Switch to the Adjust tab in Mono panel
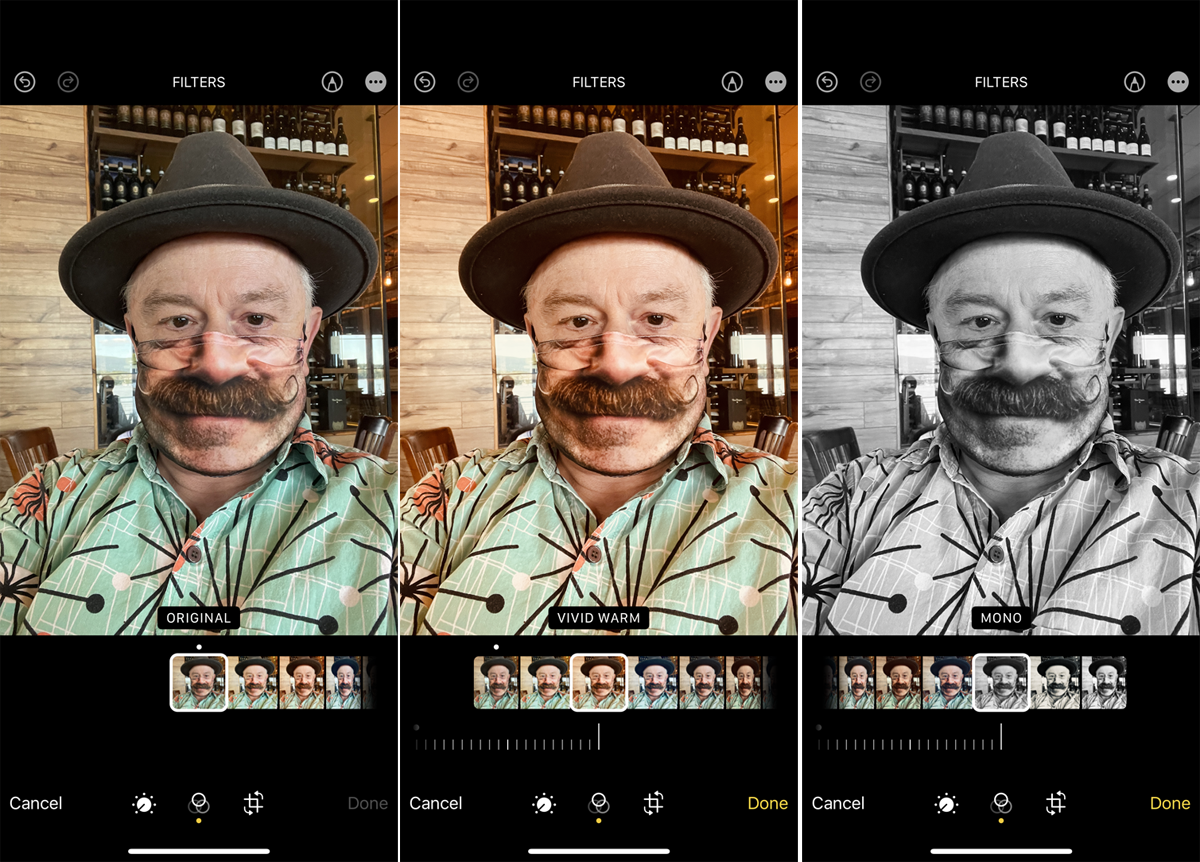 click(945, 803)
